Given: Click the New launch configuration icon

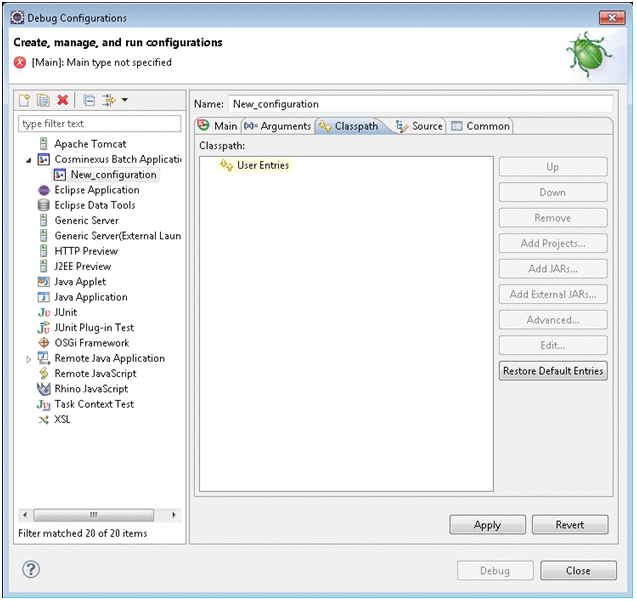Looking at the screenshot, I should tap(24, 100).
